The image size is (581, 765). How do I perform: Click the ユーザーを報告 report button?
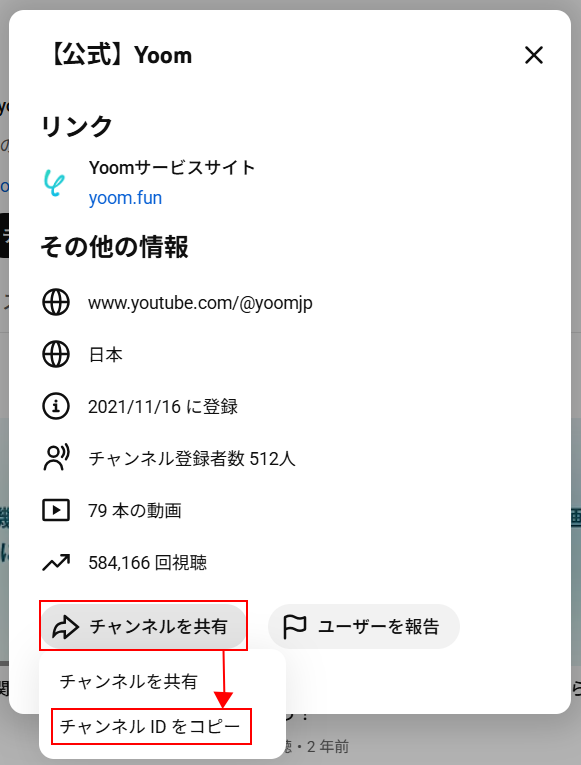click(364, 626)
